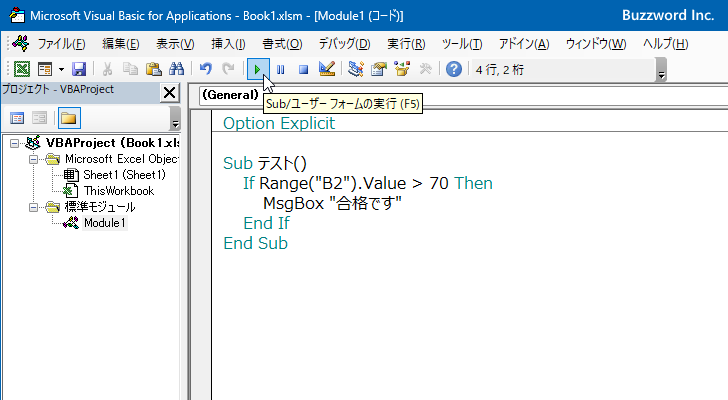Open the デバッグ(D) menu
This screenshot has height=400, width=728.
click(x=344, y=44)
